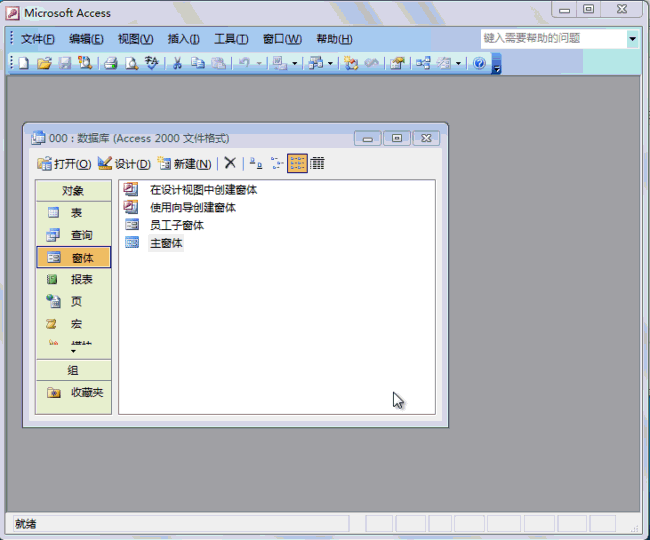The width and height of the screenshot is (650, 540).
Task: Open Print Preview magnifier icon
Action: [131, 63]
